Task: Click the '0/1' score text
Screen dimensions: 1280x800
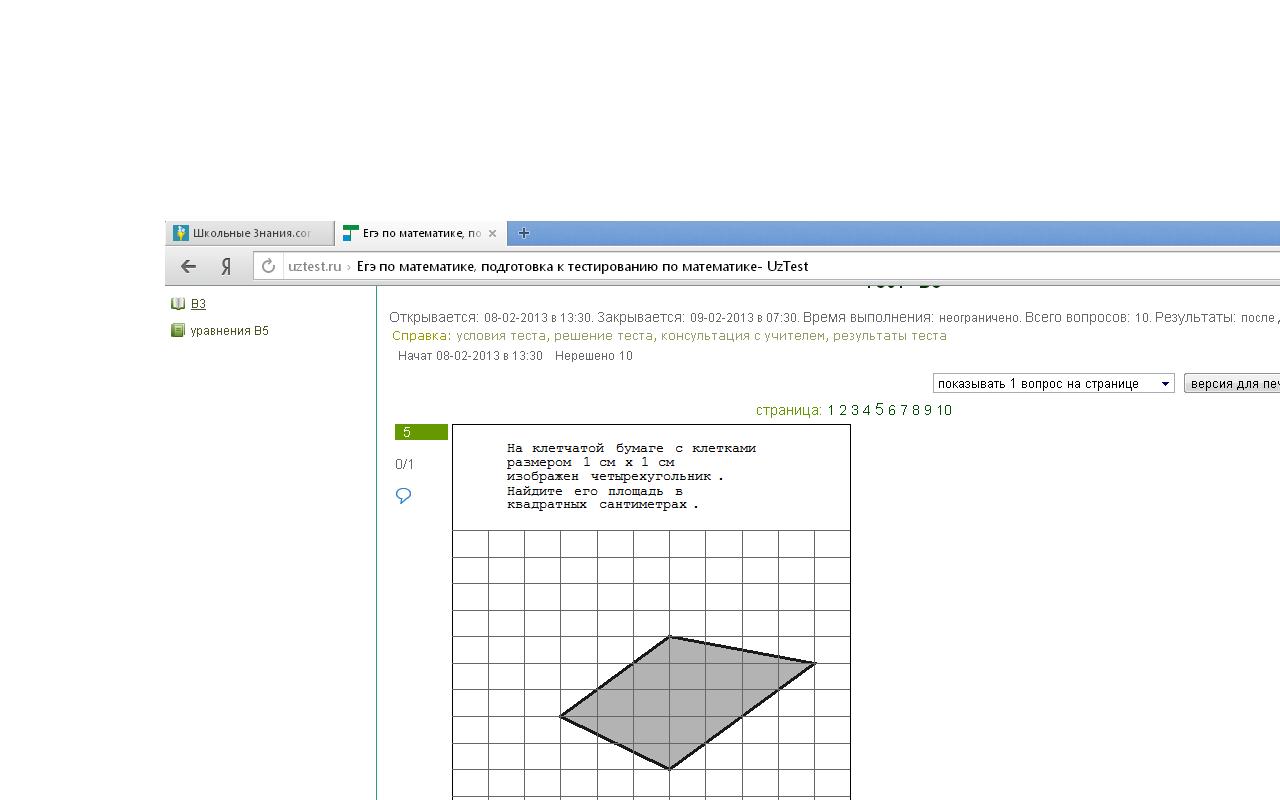Action: (405, 464)
